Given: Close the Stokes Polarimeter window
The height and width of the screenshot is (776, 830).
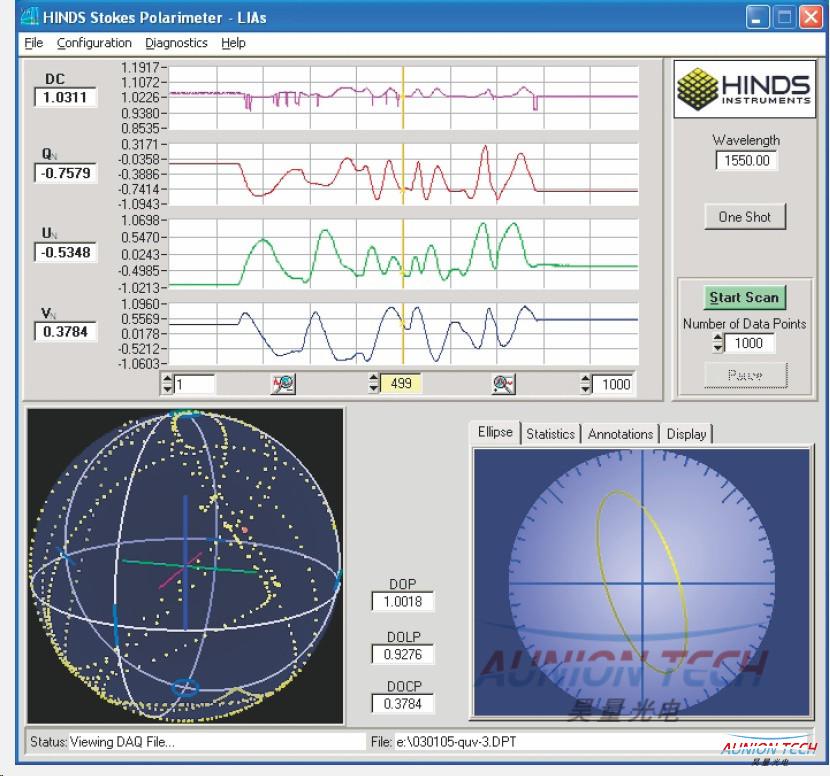Looking at the screenshot, I should tap(811, 17).
